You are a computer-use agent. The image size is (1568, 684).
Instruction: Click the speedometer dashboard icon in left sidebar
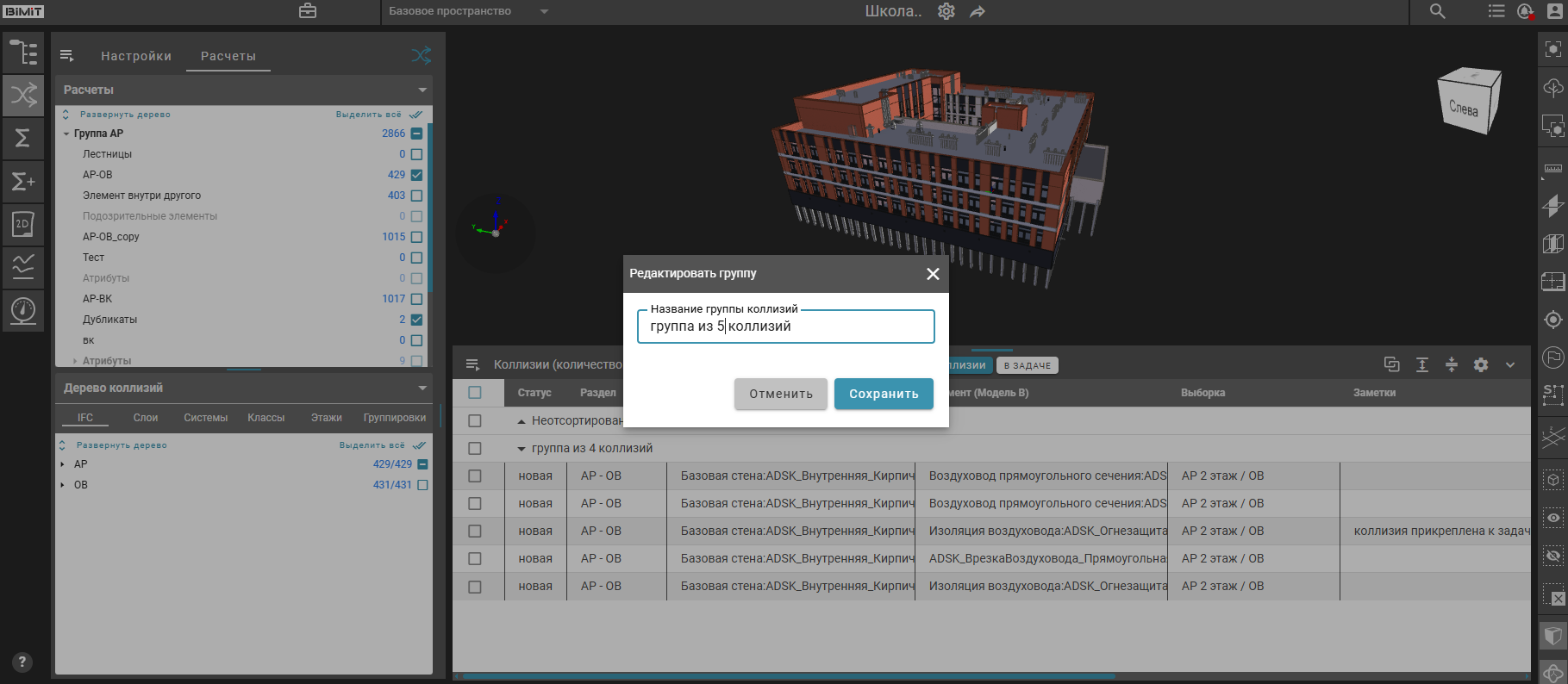(x=23, y=309)
